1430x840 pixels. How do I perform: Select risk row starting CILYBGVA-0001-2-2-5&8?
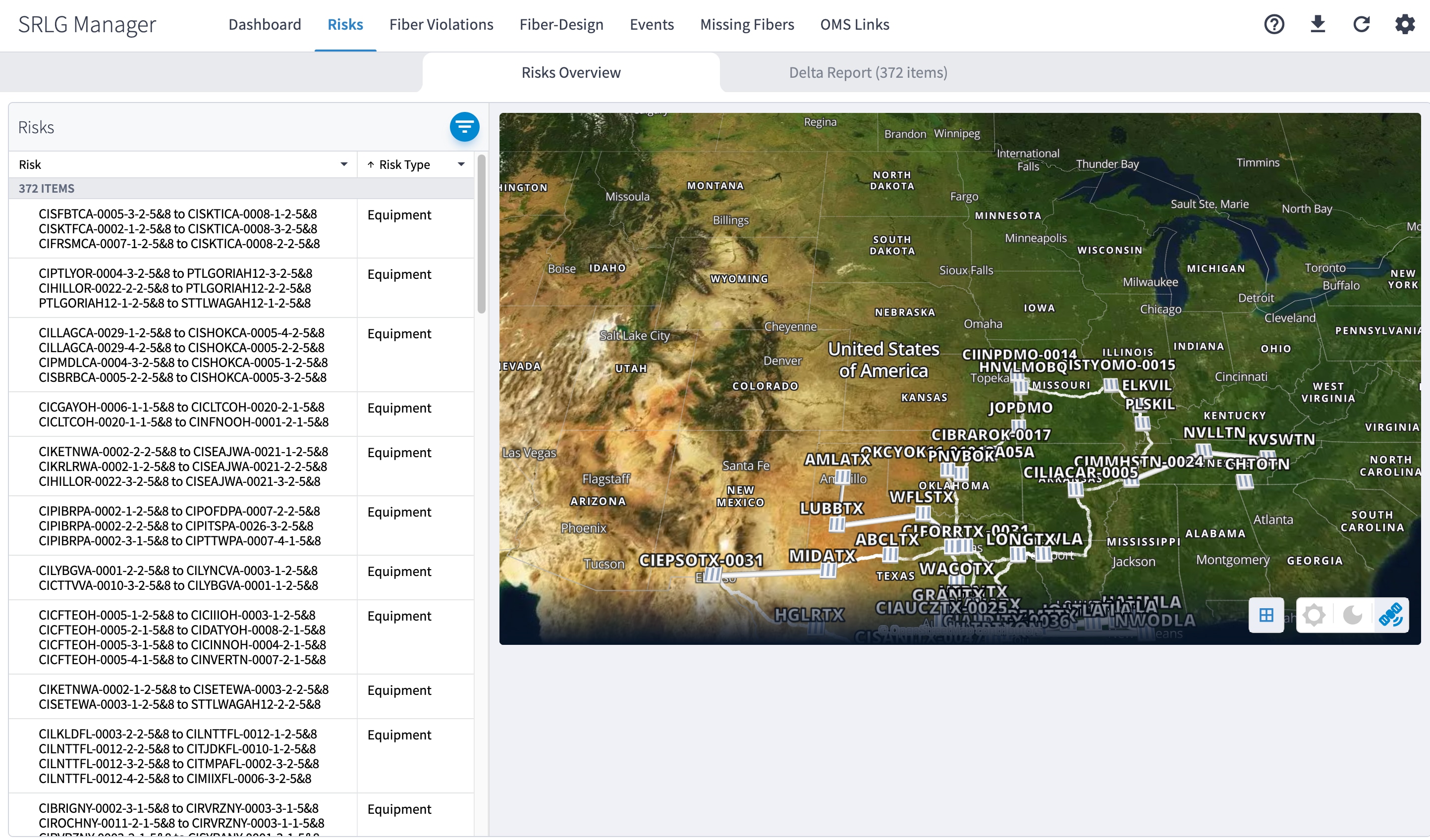pyautogui.click(x=241, y=578)
